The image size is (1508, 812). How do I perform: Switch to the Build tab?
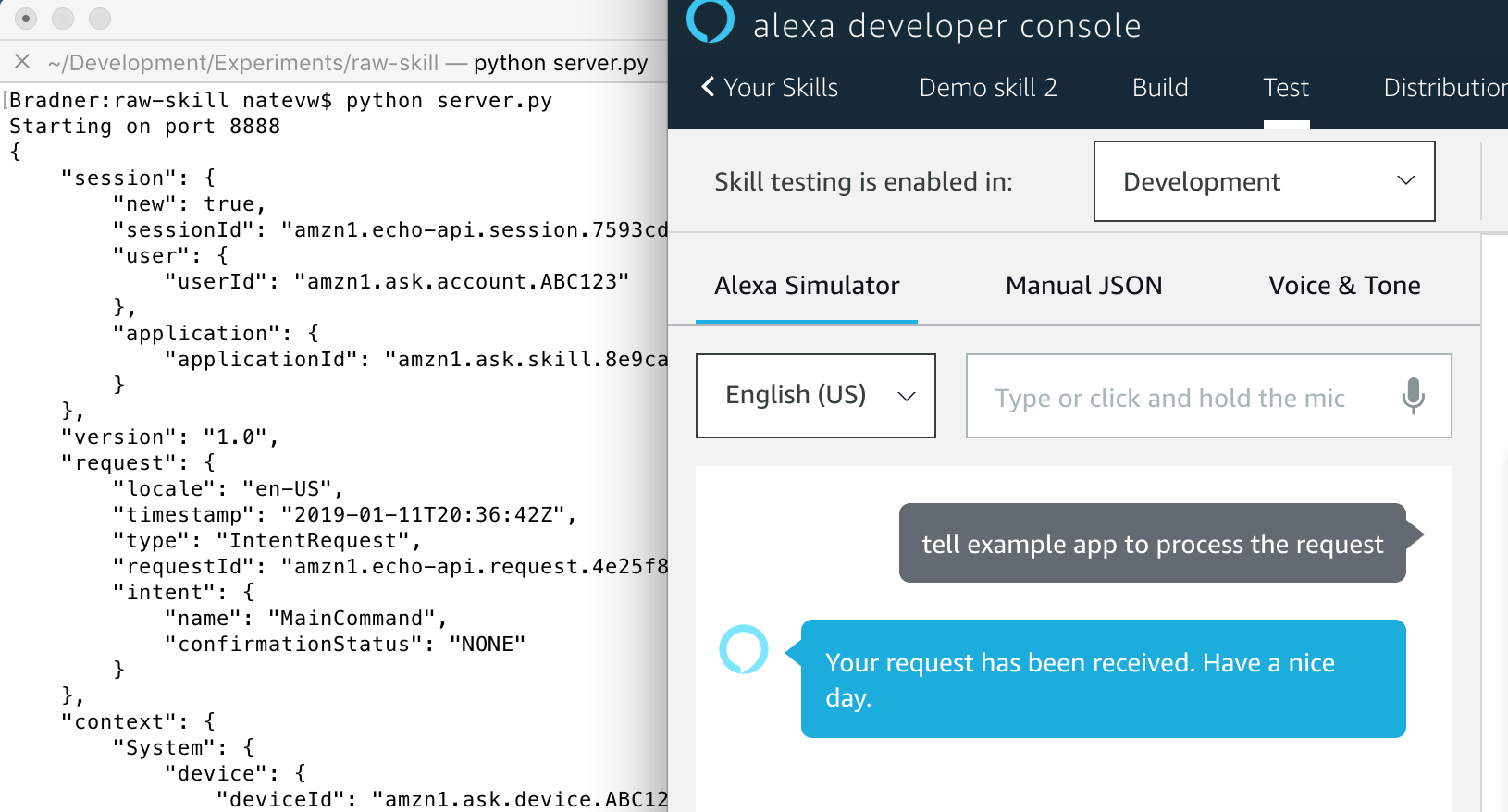(1160, 88)
